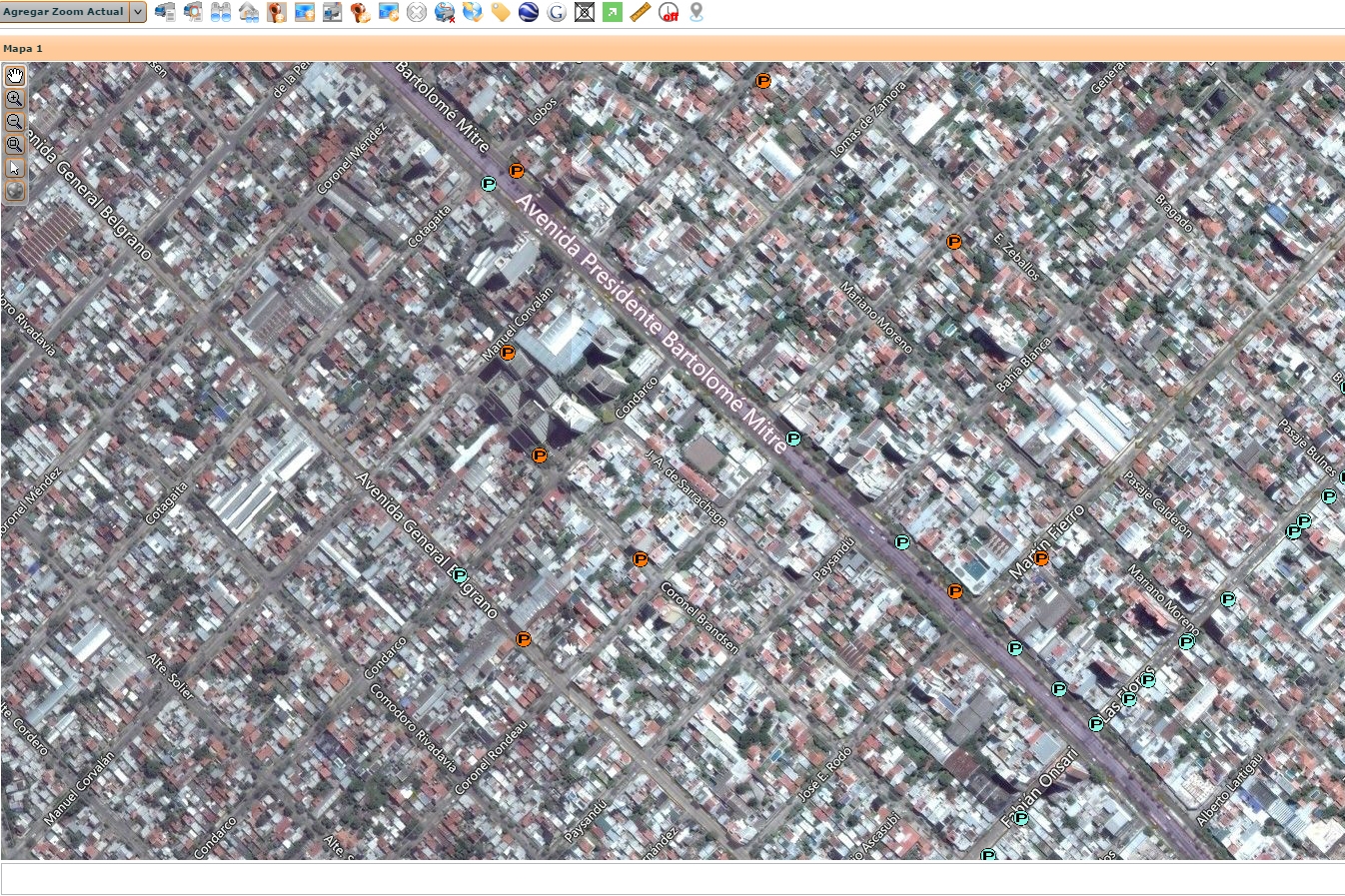Screen dimensions: 1345x896
Task: Activate the zoom in magnifier tool
Action: 15,99
